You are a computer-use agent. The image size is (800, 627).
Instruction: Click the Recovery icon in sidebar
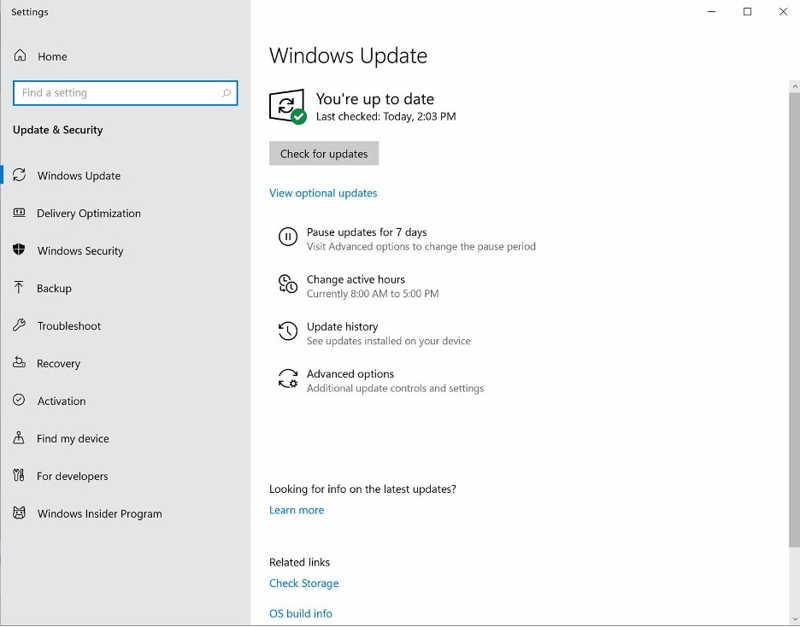tap(19, 362)
